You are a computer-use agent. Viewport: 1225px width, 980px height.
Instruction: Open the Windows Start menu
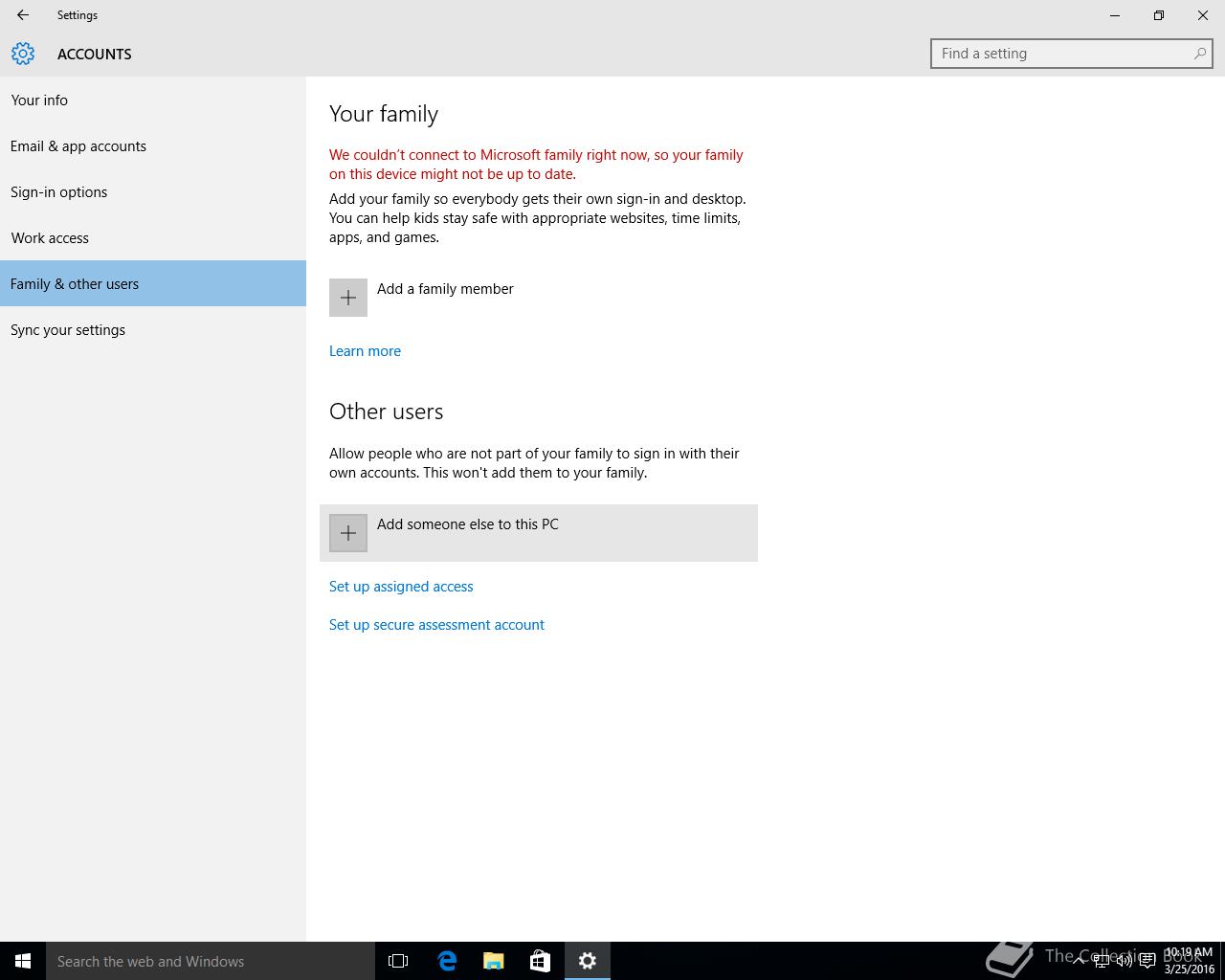click(x=23, y=961)
